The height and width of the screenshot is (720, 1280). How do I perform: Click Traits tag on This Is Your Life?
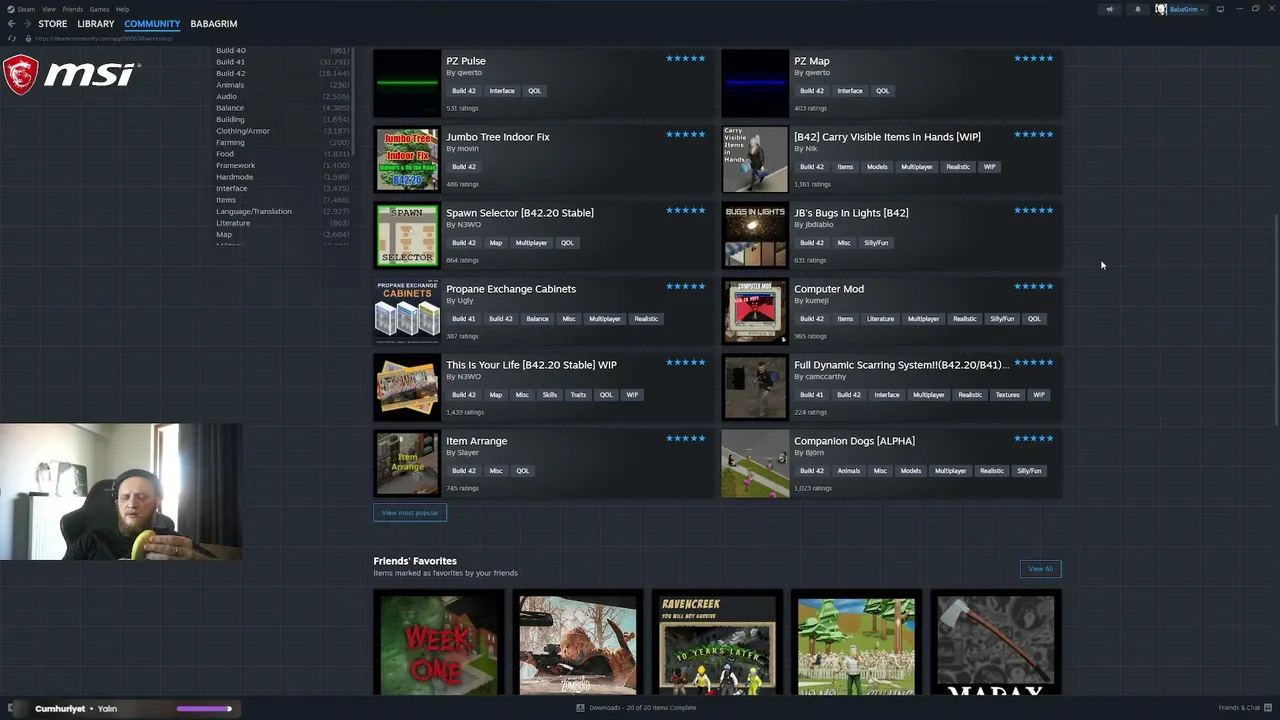[578, 395]
